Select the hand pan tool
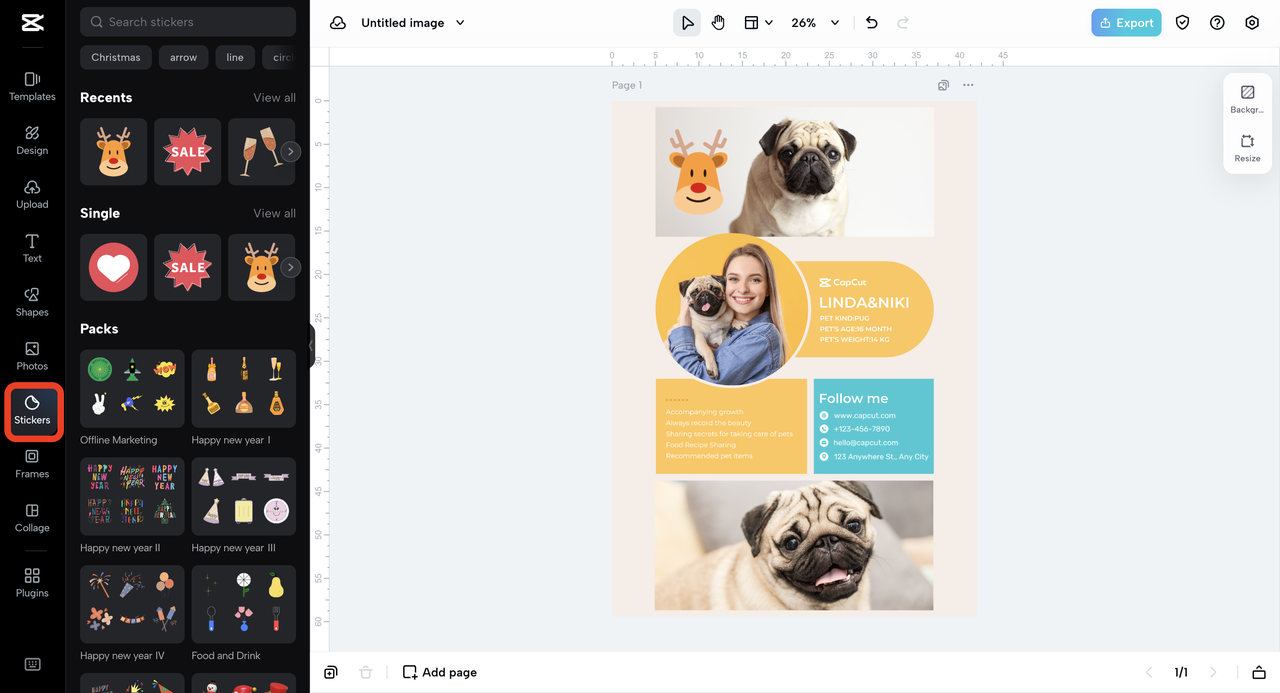Image resolution: width=1280 pixels, height=693 pixels. [718, 23]
